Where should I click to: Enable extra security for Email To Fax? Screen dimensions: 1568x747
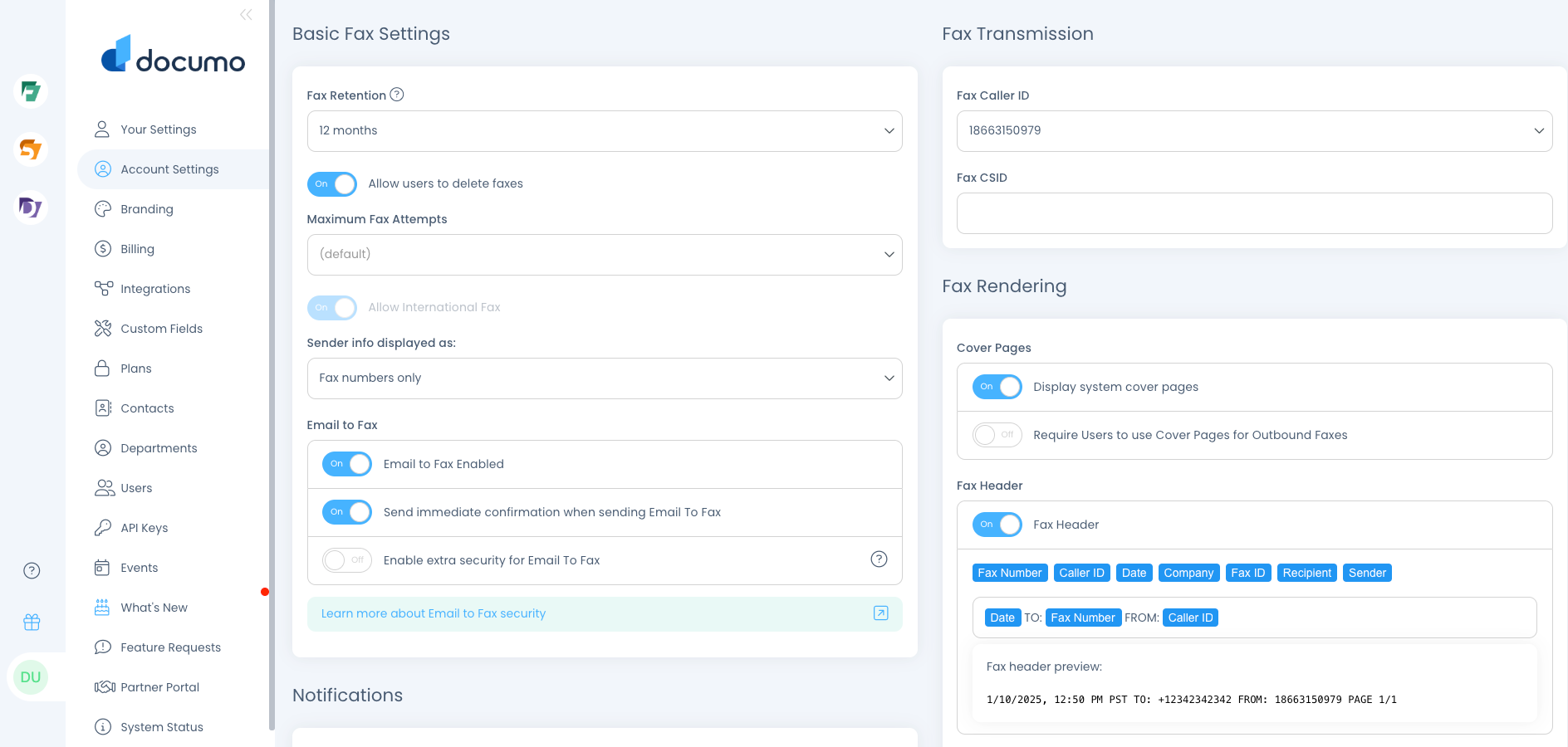(x=347, y=560)
